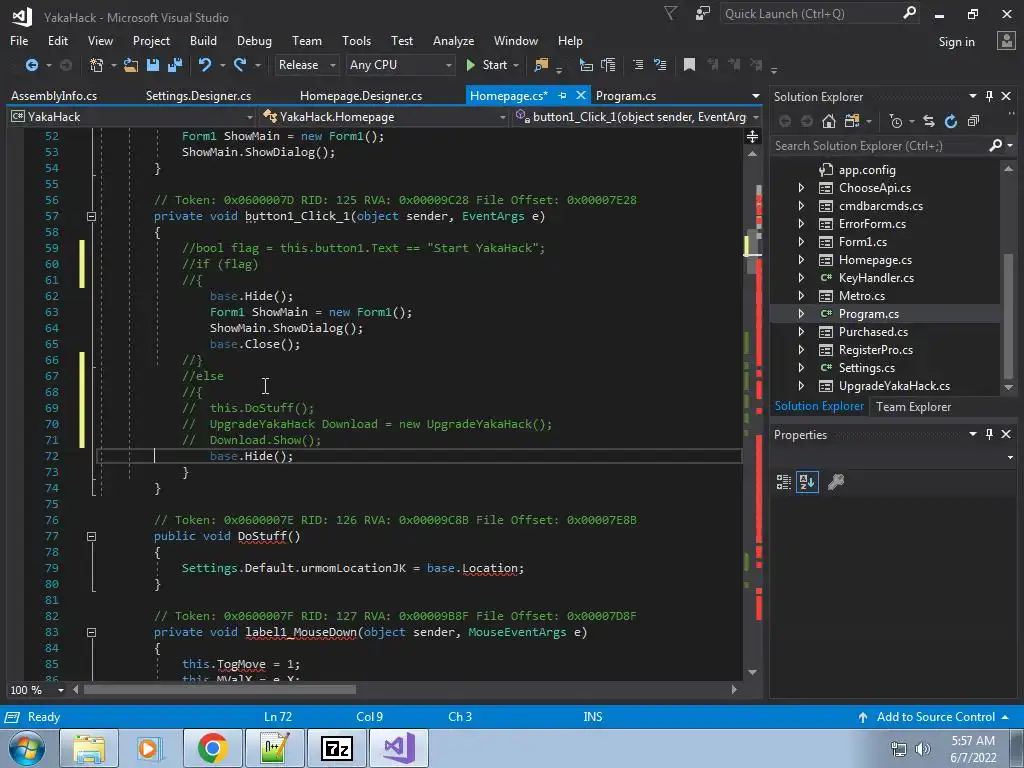Click Sync with Active Document icon
This screenshot has width=1024, height=768.
tap(929, 121)
